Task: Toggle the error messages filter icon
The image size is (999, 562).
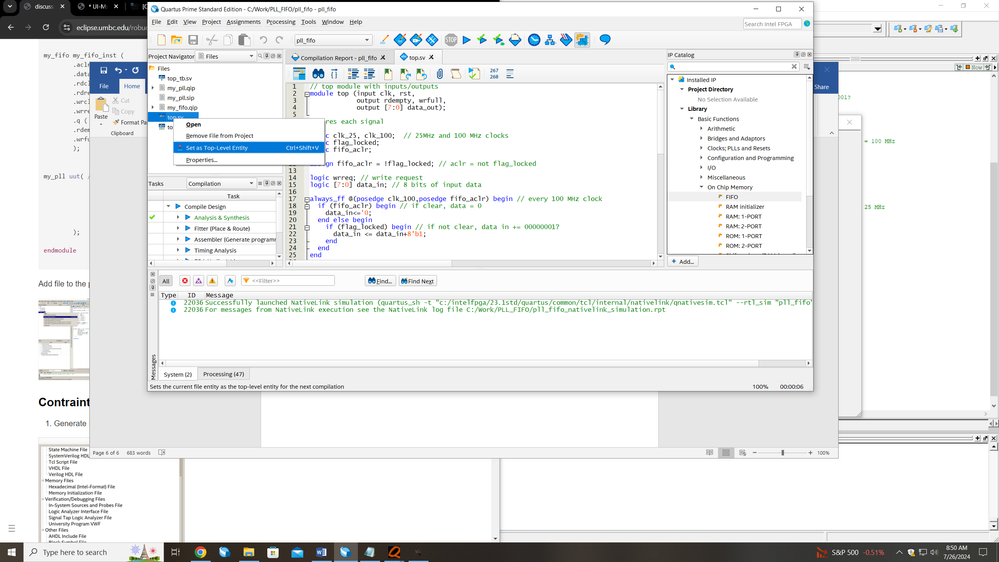Action: coord(185,281)
